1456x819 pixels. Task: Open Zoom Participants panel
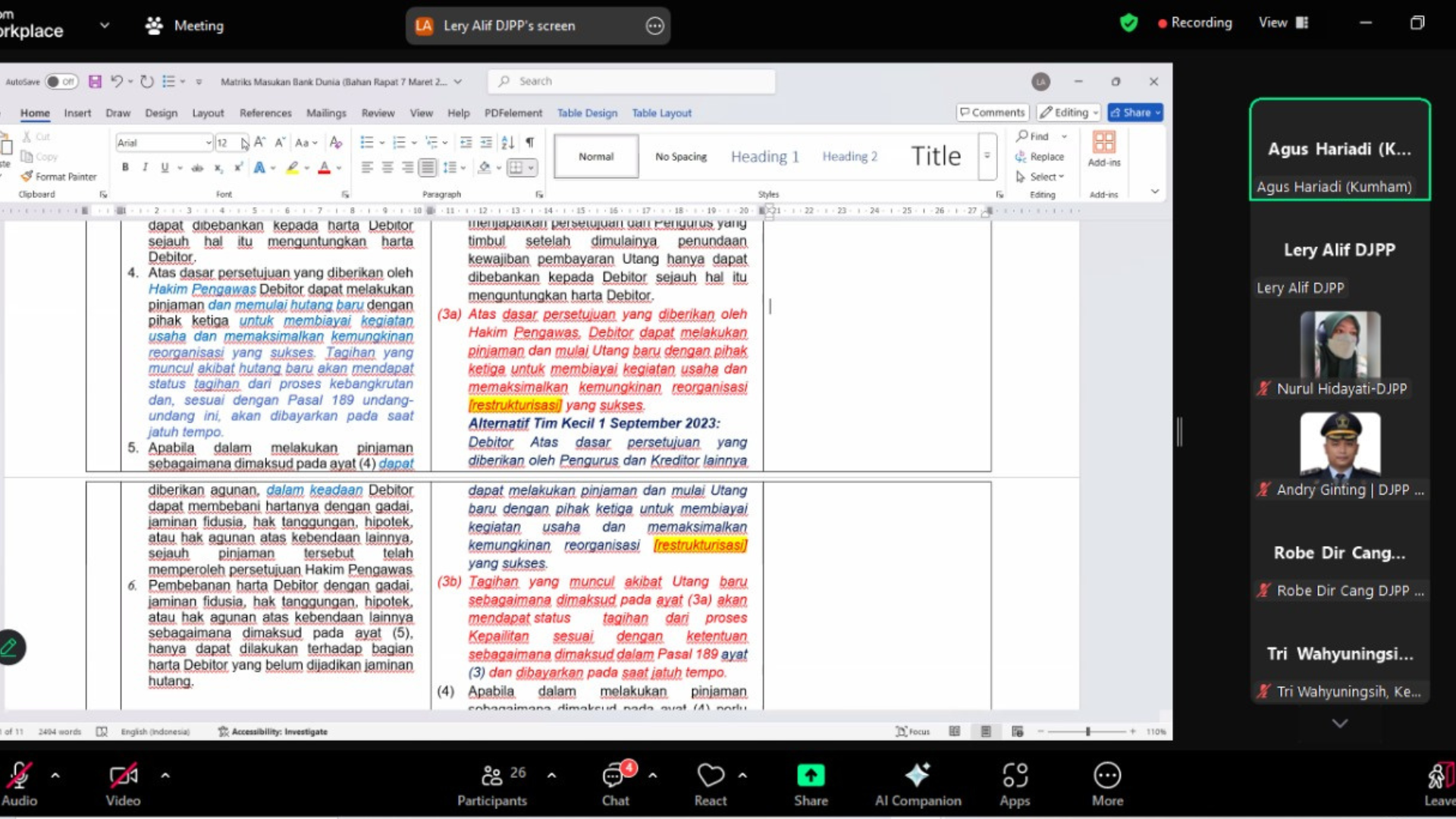click(x=491, y=784)
